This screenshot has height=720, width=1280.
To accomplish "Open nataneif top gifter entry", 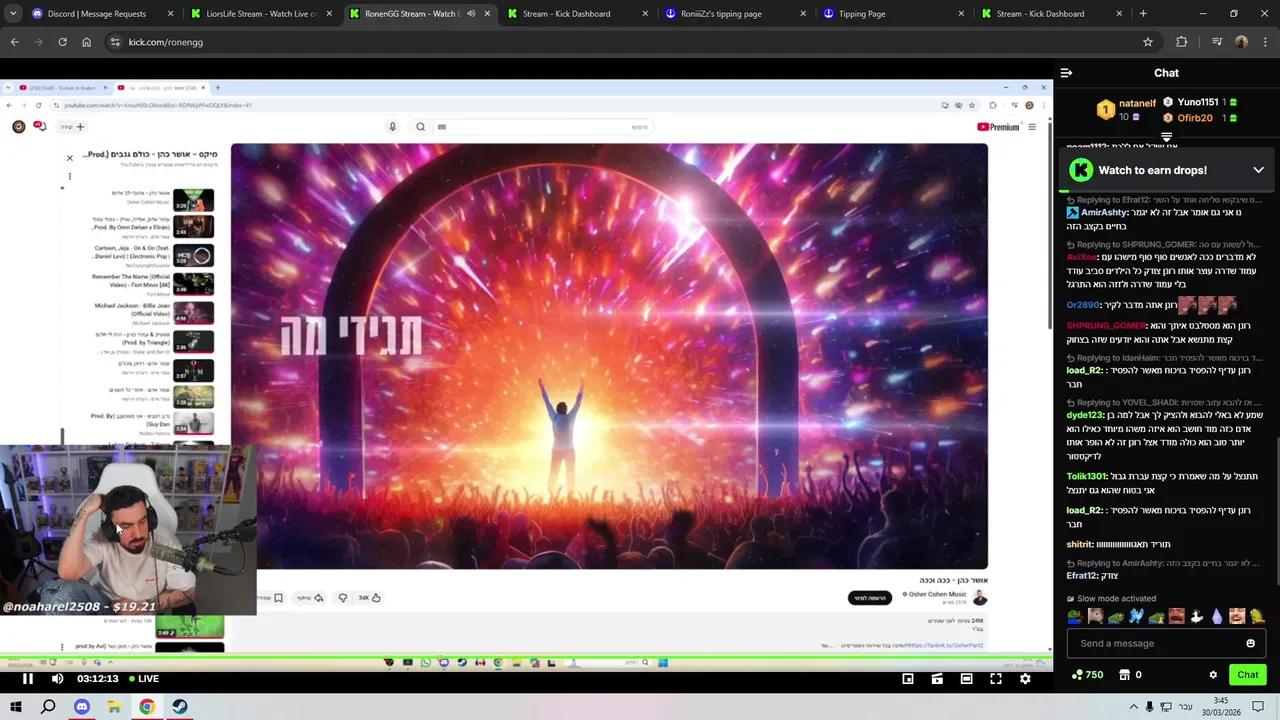I will [1126, 109].
